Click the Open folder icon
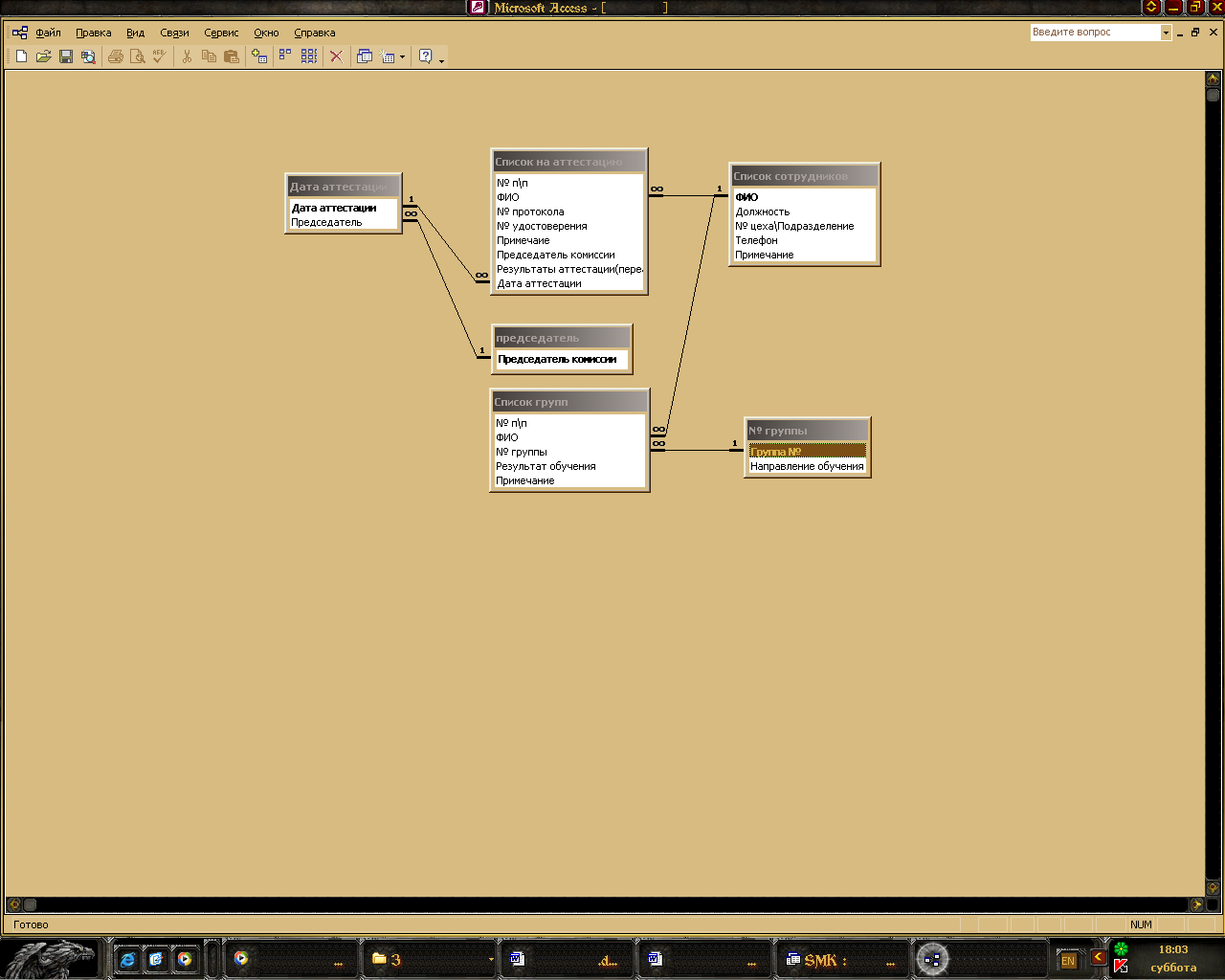1225x980 pixels. [x=44, y=57]
